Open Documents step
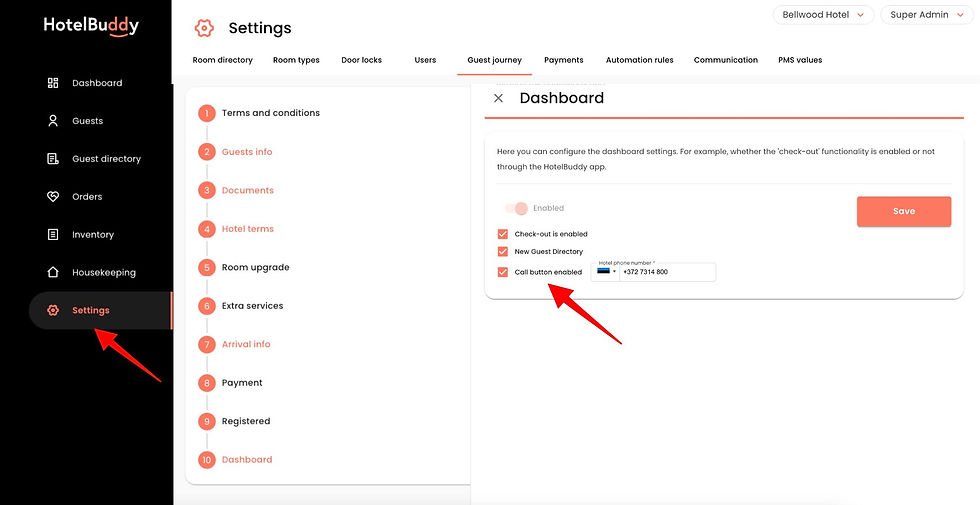 point(248,190)
